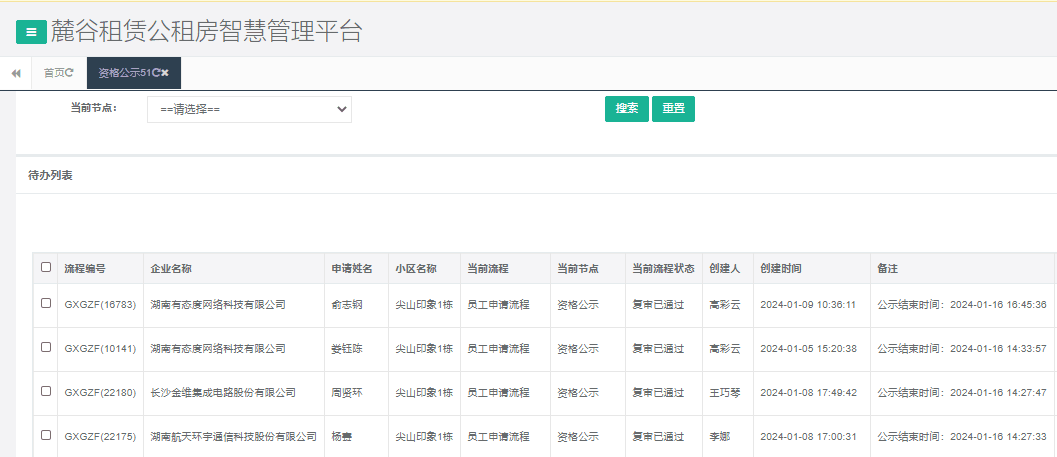Image resolution: width=1057 pixels, height=457 pixels.
Task: Click the 麓谷租赁公租房智慧管理平台 title
Action: (206, 32)
